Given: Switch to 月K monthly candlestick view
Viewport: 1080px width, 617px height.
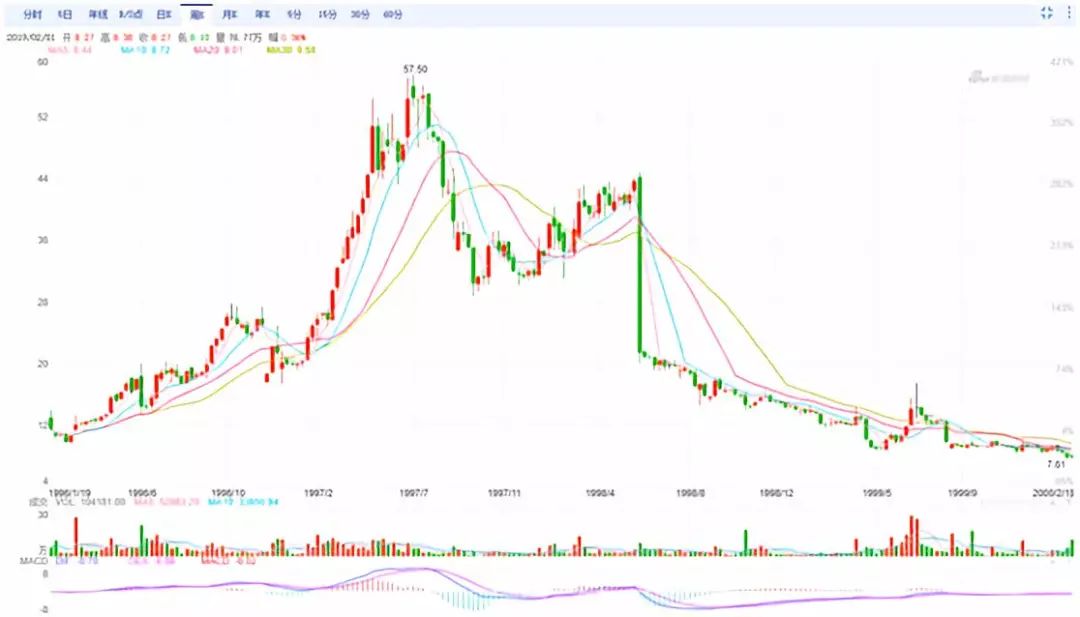Looking at the screenshot, I should [229, 15].
